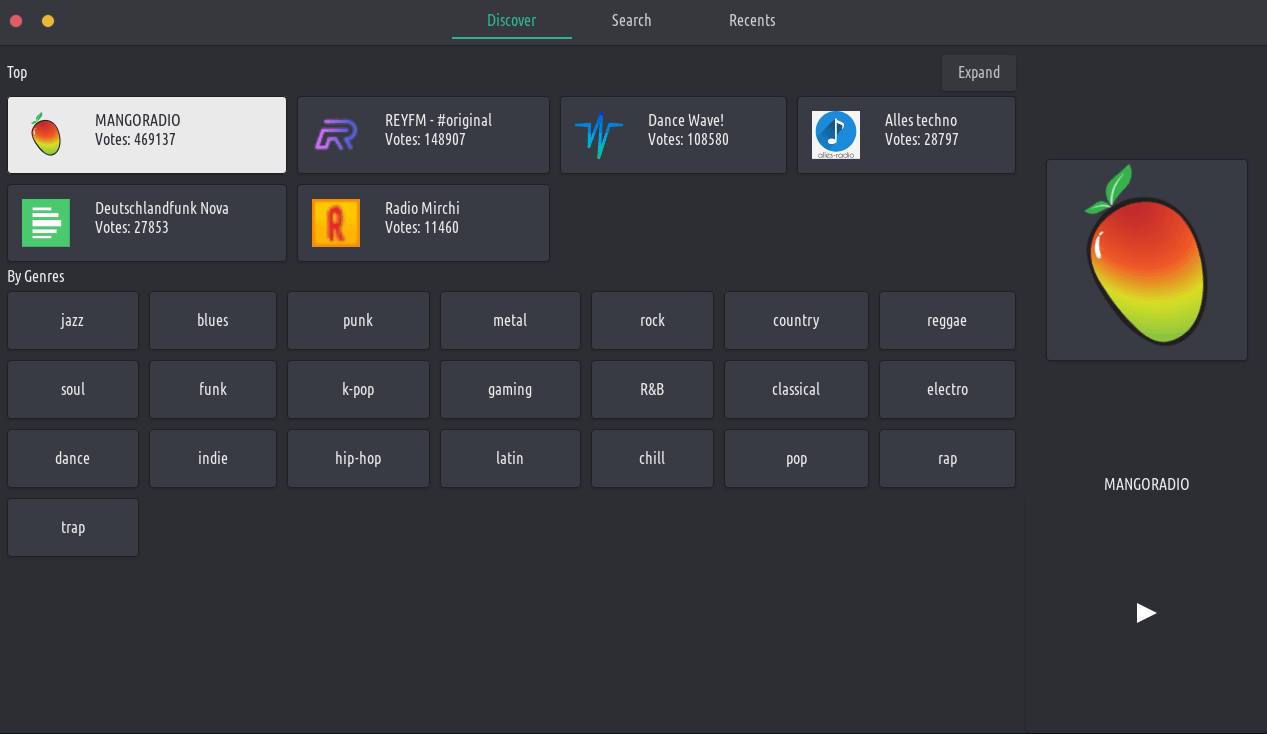Image resolution: width=1267 pixels, height=734 pixels.
Task: Pick the reggae genre
Action: click(946, 321)
